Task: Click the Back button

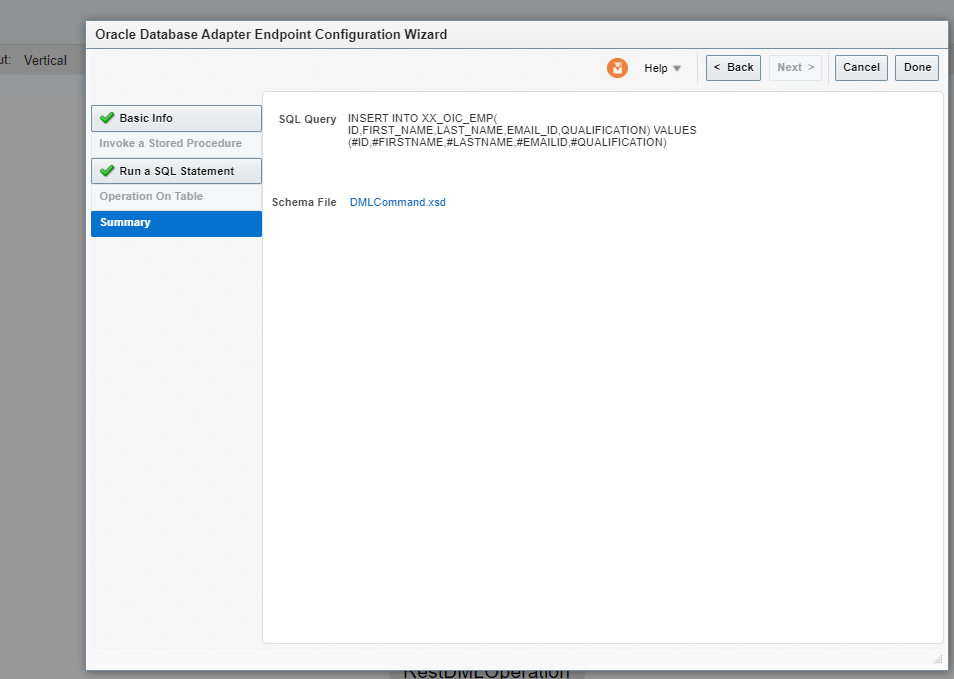Action: click(x=733, y=67)
